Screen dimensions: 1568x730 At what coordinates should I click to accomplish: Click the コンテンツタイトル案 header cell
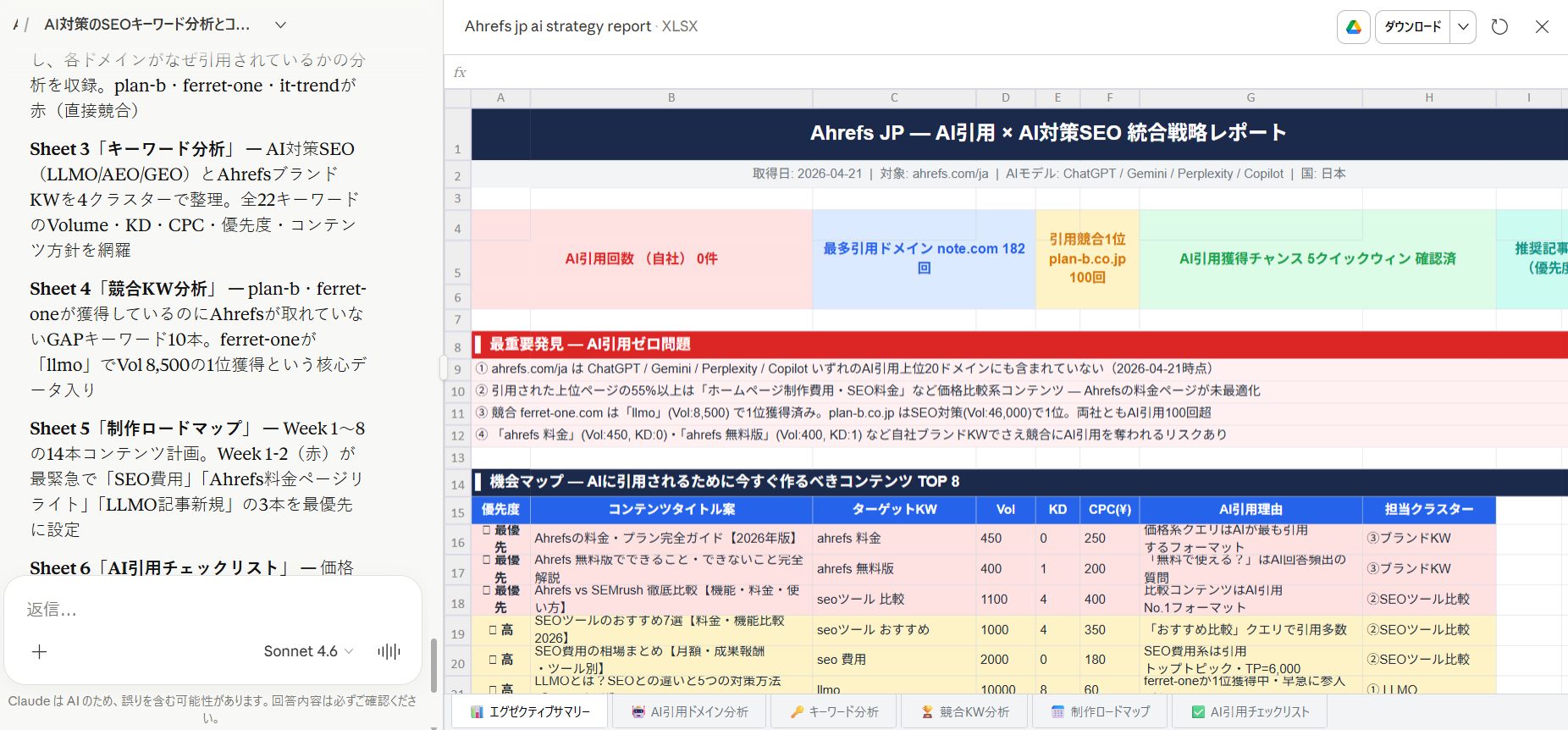click(671, 510)
